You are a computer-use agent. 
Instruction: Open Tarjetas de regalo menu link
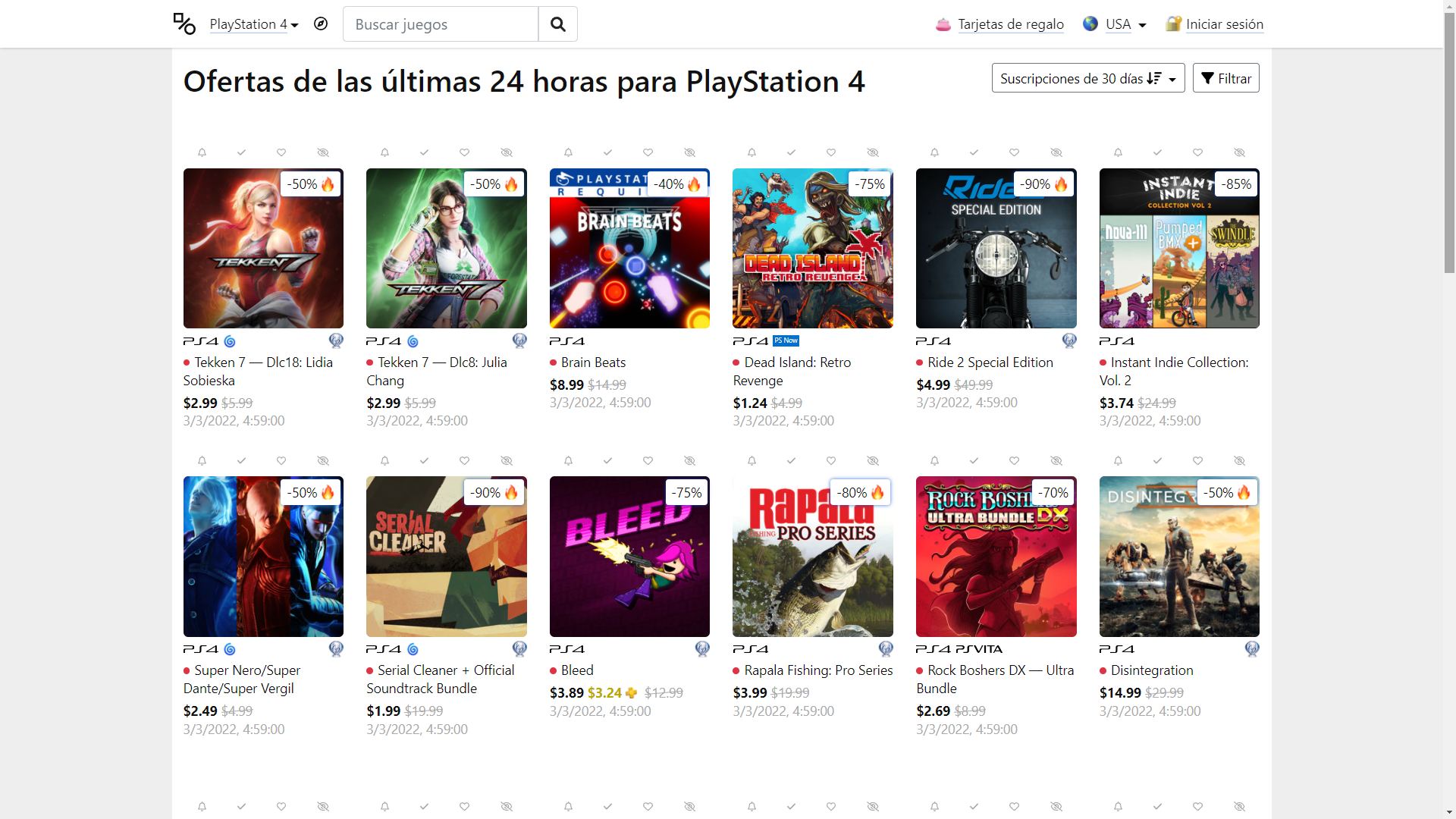point(1010,24)
